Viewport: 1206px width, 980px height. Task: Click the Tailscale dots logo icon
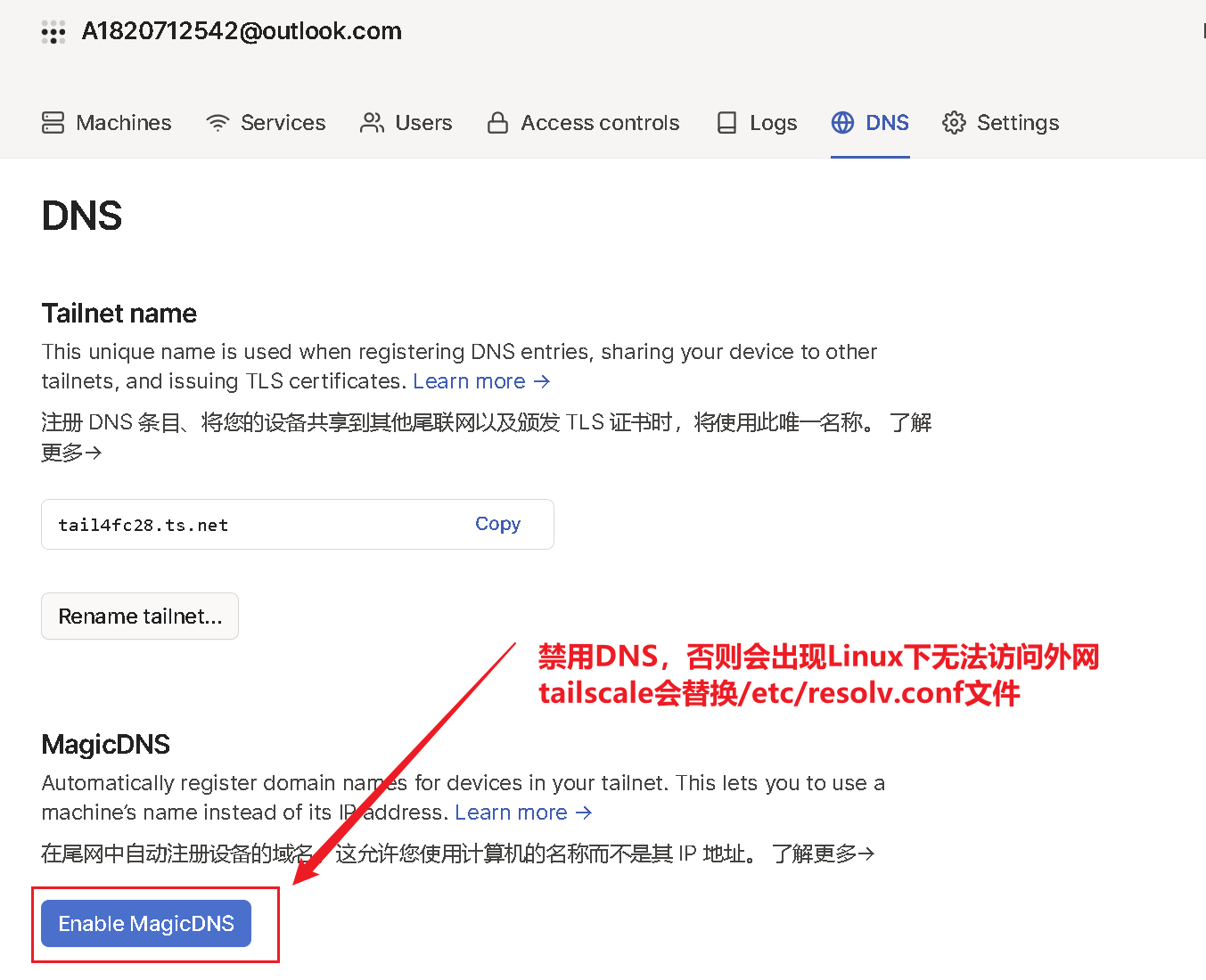pos(53,33)
